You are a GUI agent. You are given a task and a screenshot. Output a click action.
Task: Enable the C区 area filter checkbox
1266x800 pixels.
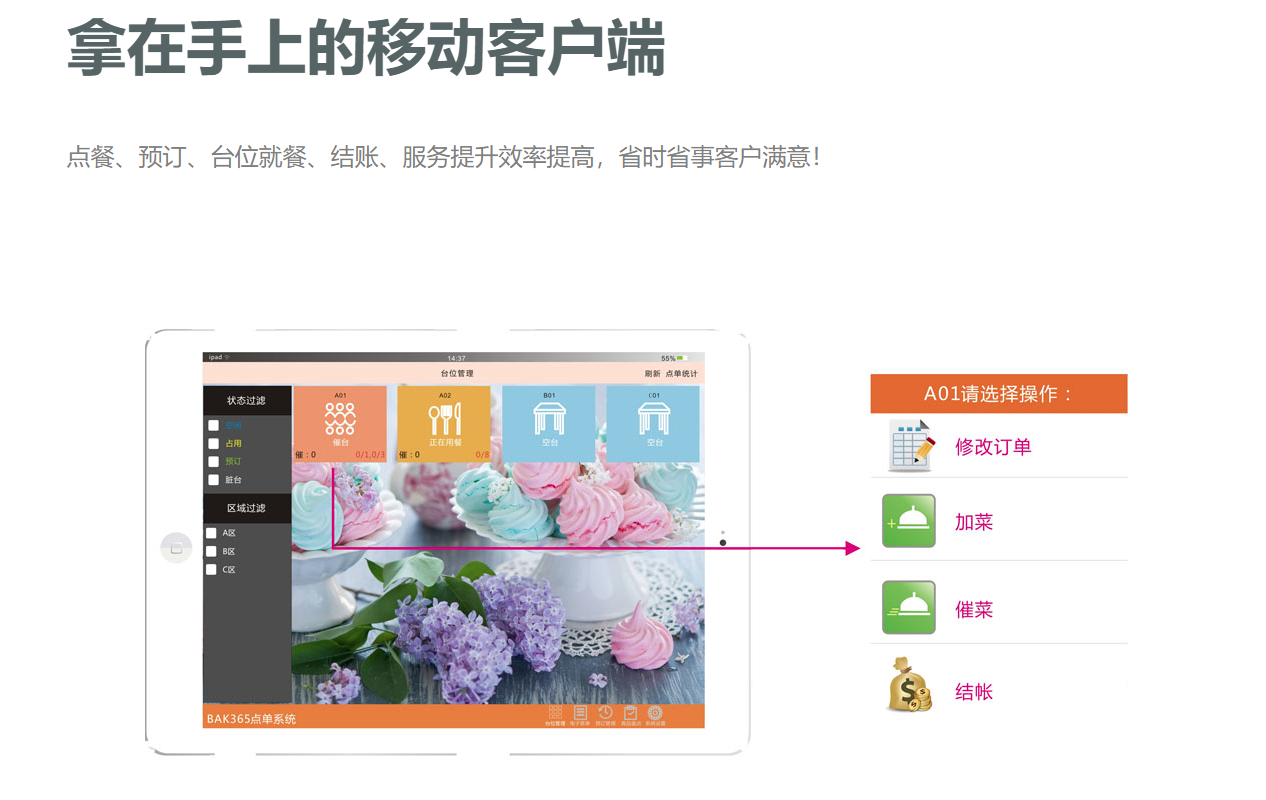pos(211,570)
